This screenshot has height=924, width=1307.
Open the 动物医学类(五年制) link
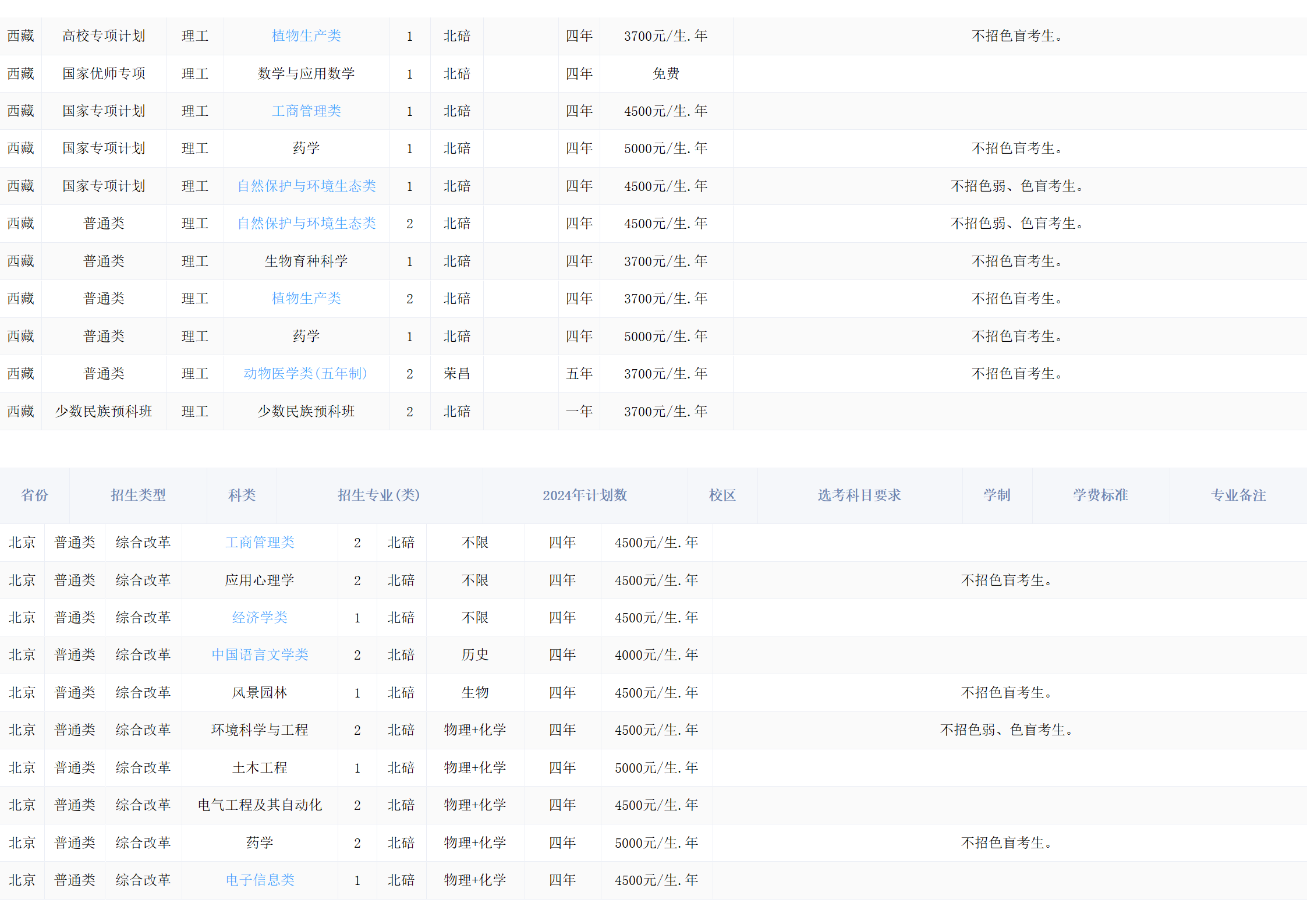pyautogui.click(x=306, y=373)
